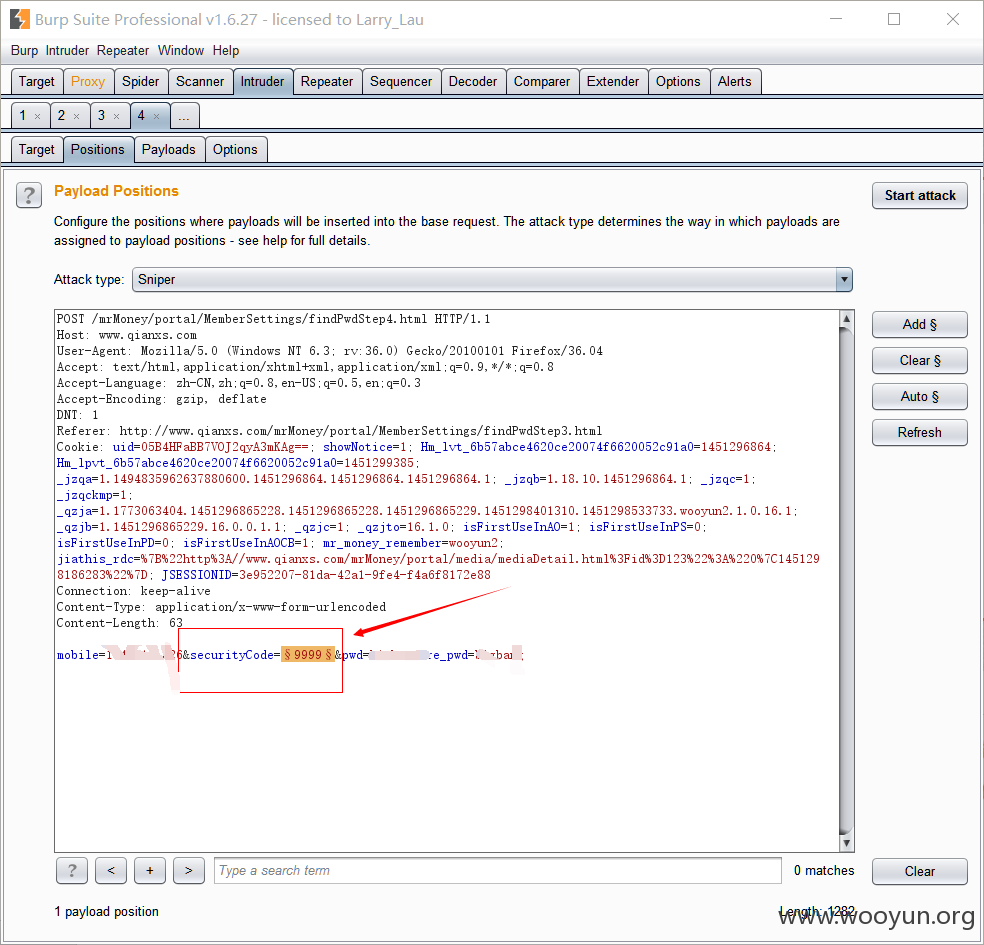This screenshot has height=945, width=984.
Task: Click the POST findPwdStep4.html request line
Action: tap(274, 319)
